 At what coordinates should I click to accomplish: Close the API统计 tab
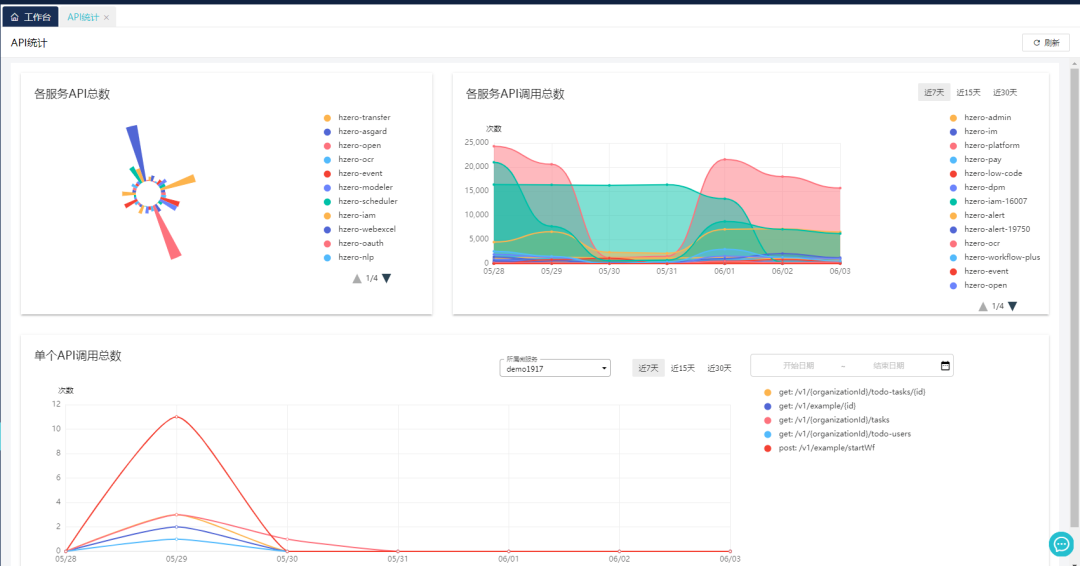[x=107, y=17]
